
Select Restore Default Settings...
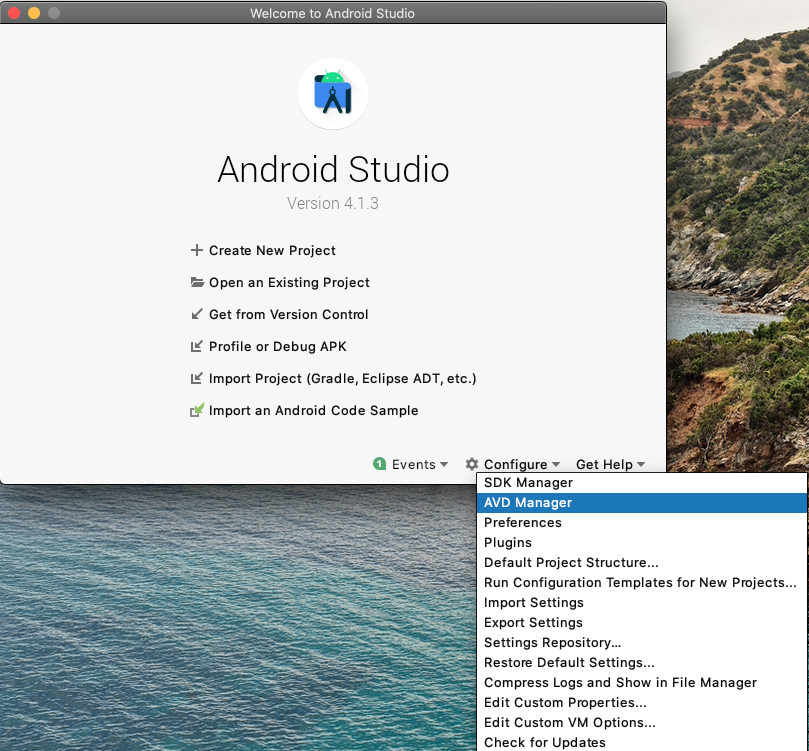coord(642,662)
